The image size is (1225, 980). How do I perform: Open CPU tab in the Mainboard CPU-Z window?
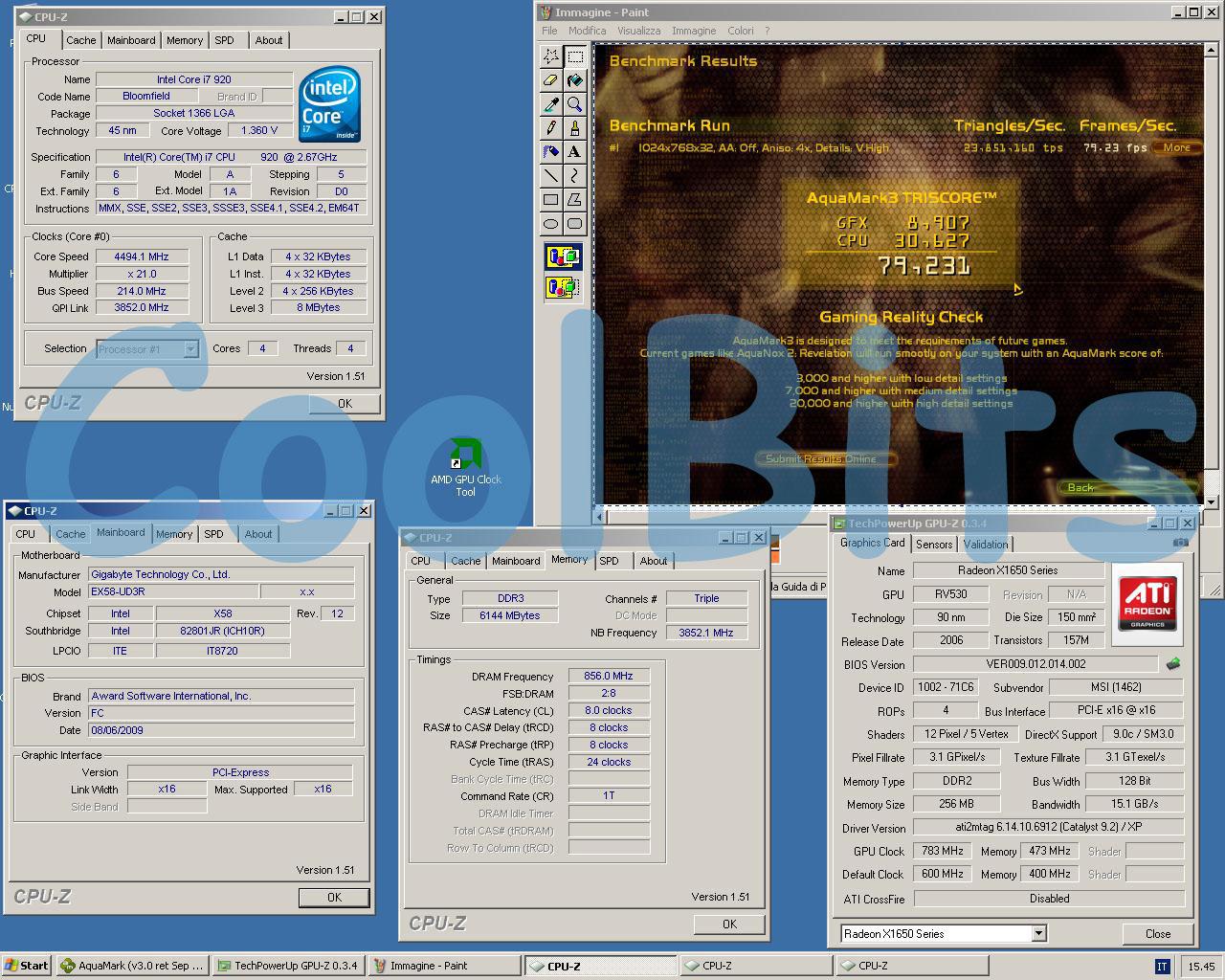25,534
